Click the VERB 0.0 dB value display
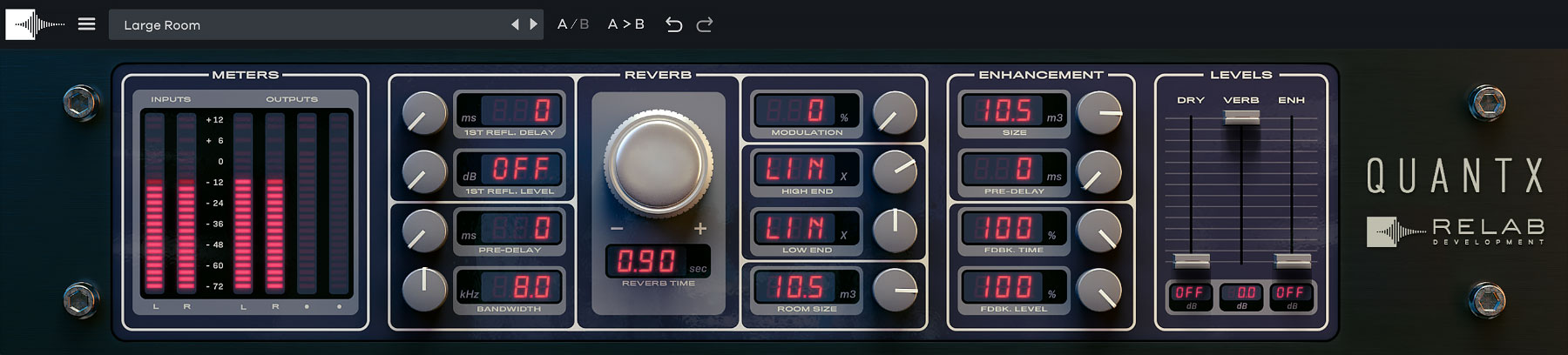Image resolution: width=1568 pixels, height=355 pixels. coord(1241,296)
